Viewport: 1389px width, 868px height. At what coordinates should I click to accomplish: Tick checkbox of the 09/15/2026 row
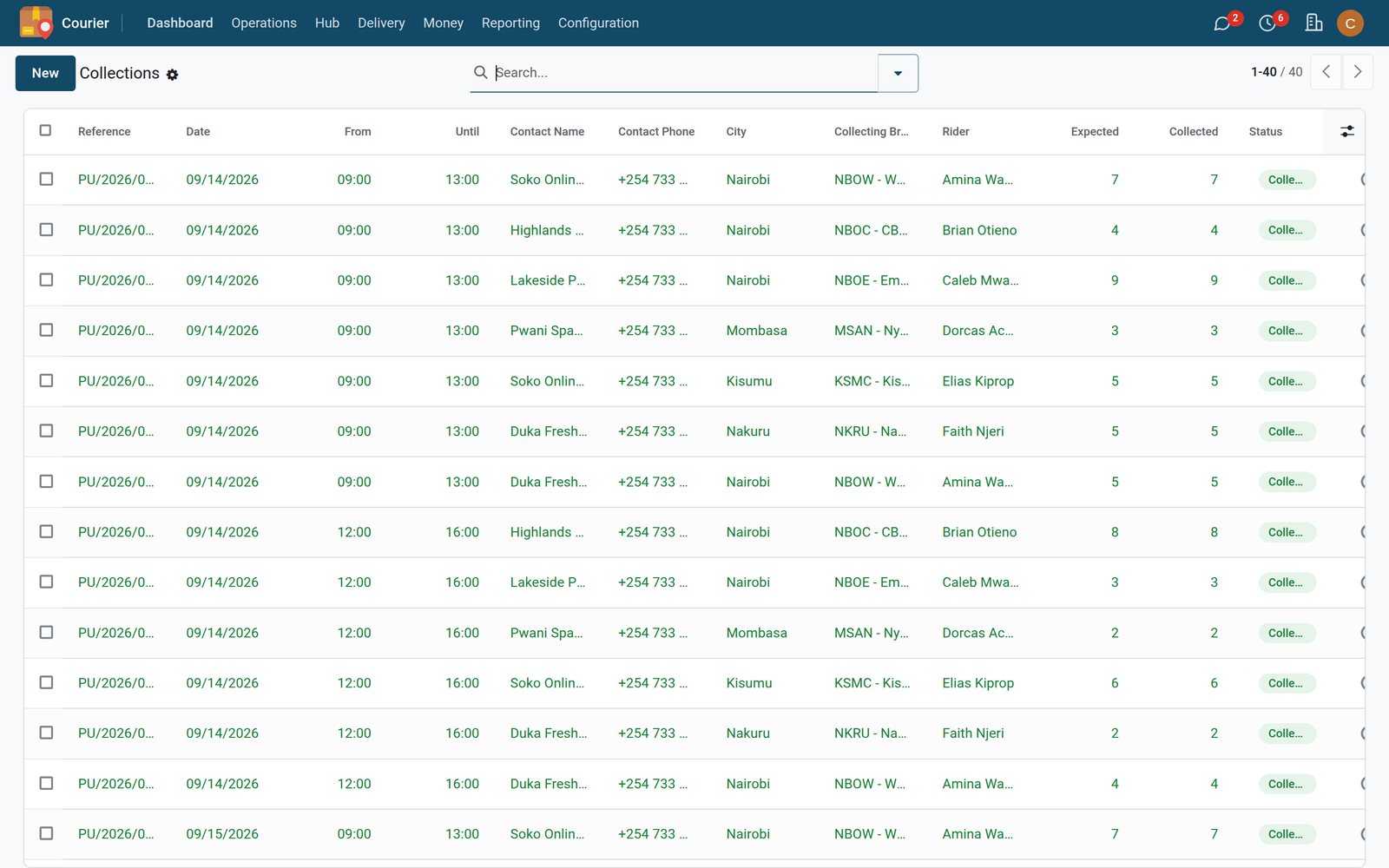point(46,833)
